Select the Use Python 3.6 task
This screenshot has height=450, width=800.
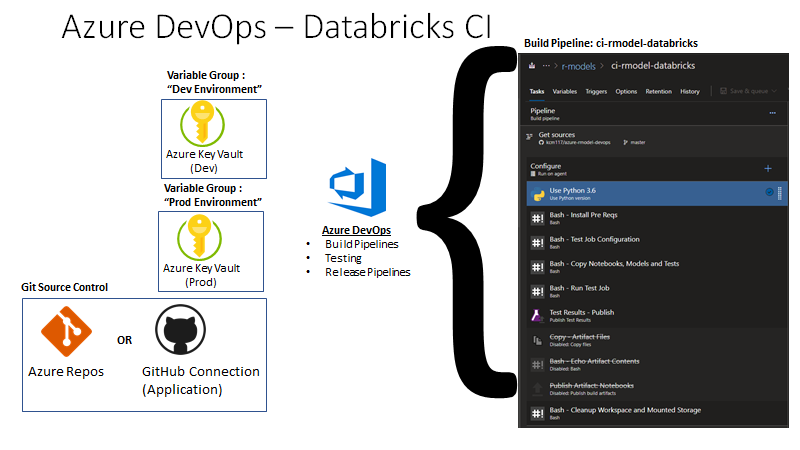657,194
